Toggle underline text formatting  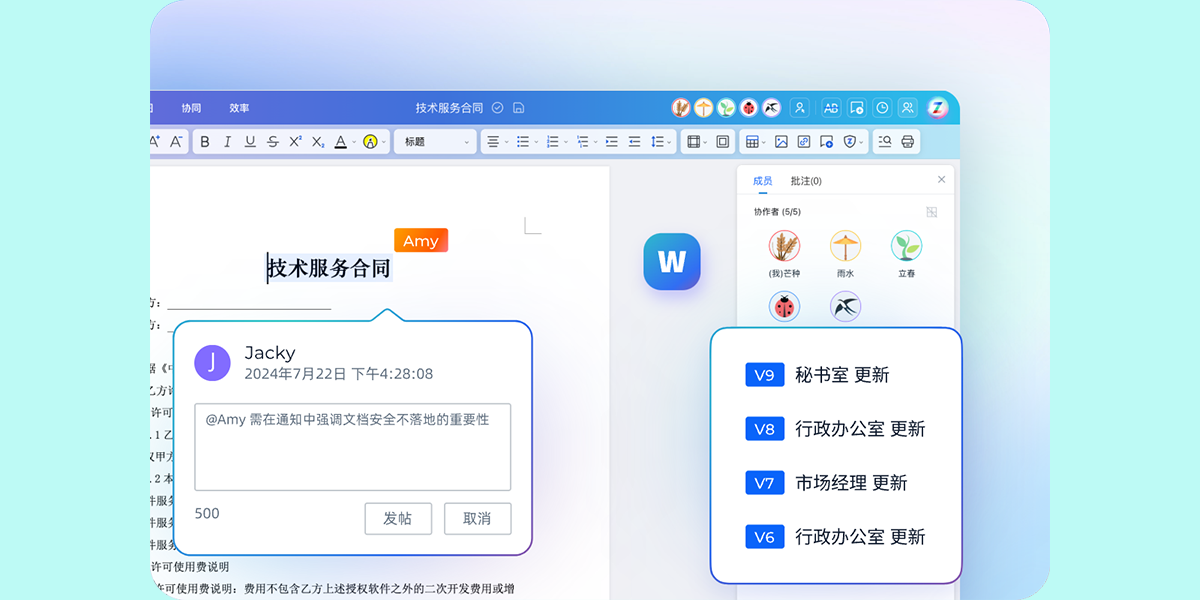(250, 142)
